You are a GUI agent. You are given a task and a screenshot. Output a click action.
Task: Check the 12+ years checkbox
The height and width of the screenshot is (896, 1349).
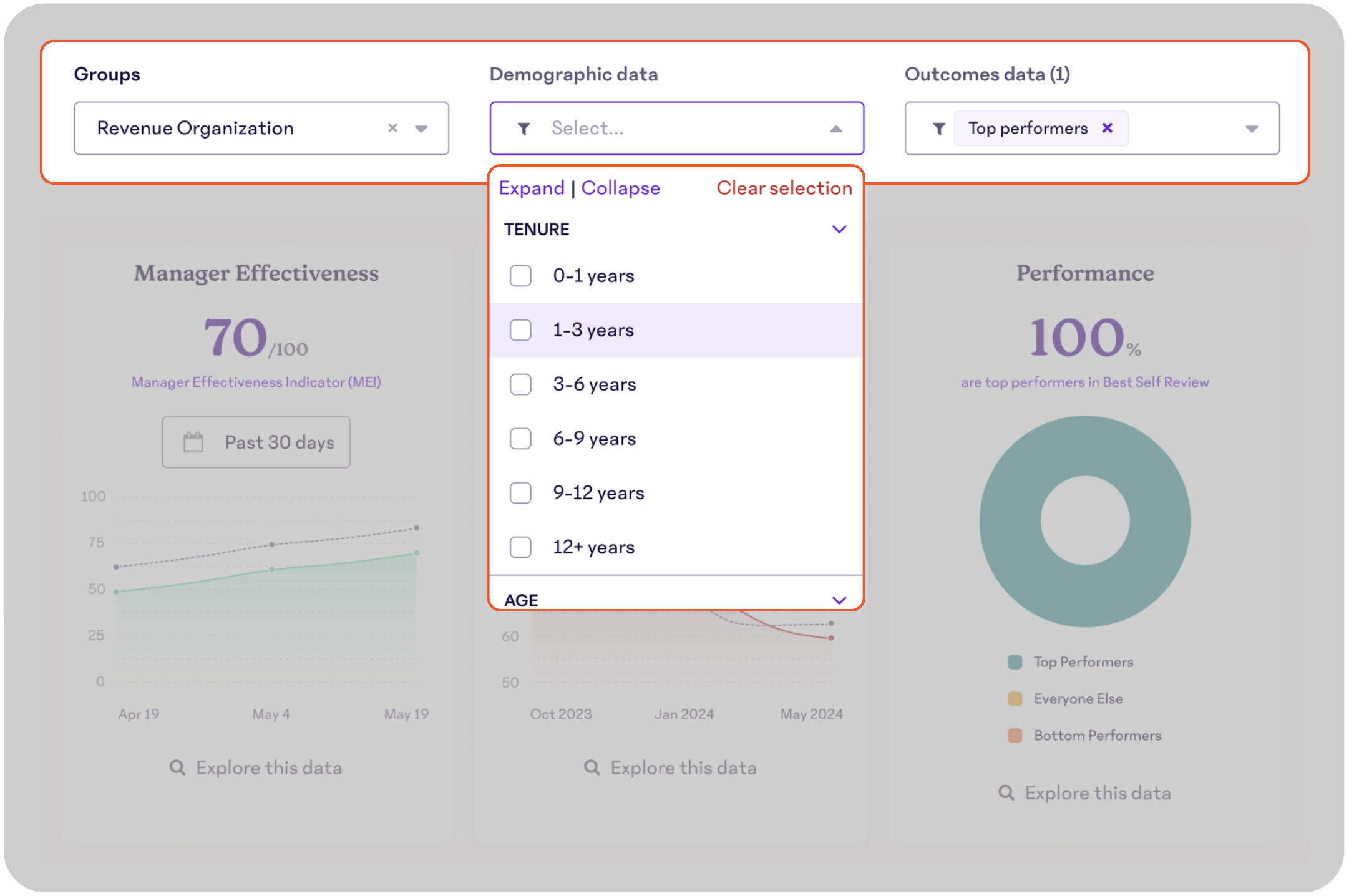[x=520, y=547]
